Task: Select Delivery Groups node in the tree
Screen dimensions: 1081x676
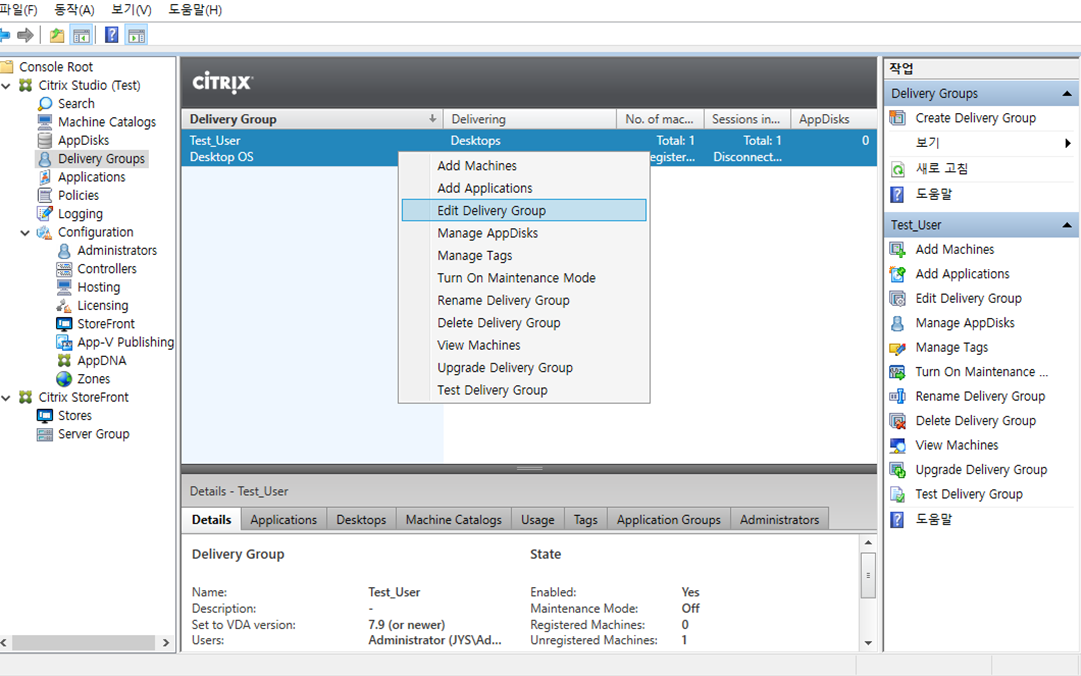Action: click(101, 158)
